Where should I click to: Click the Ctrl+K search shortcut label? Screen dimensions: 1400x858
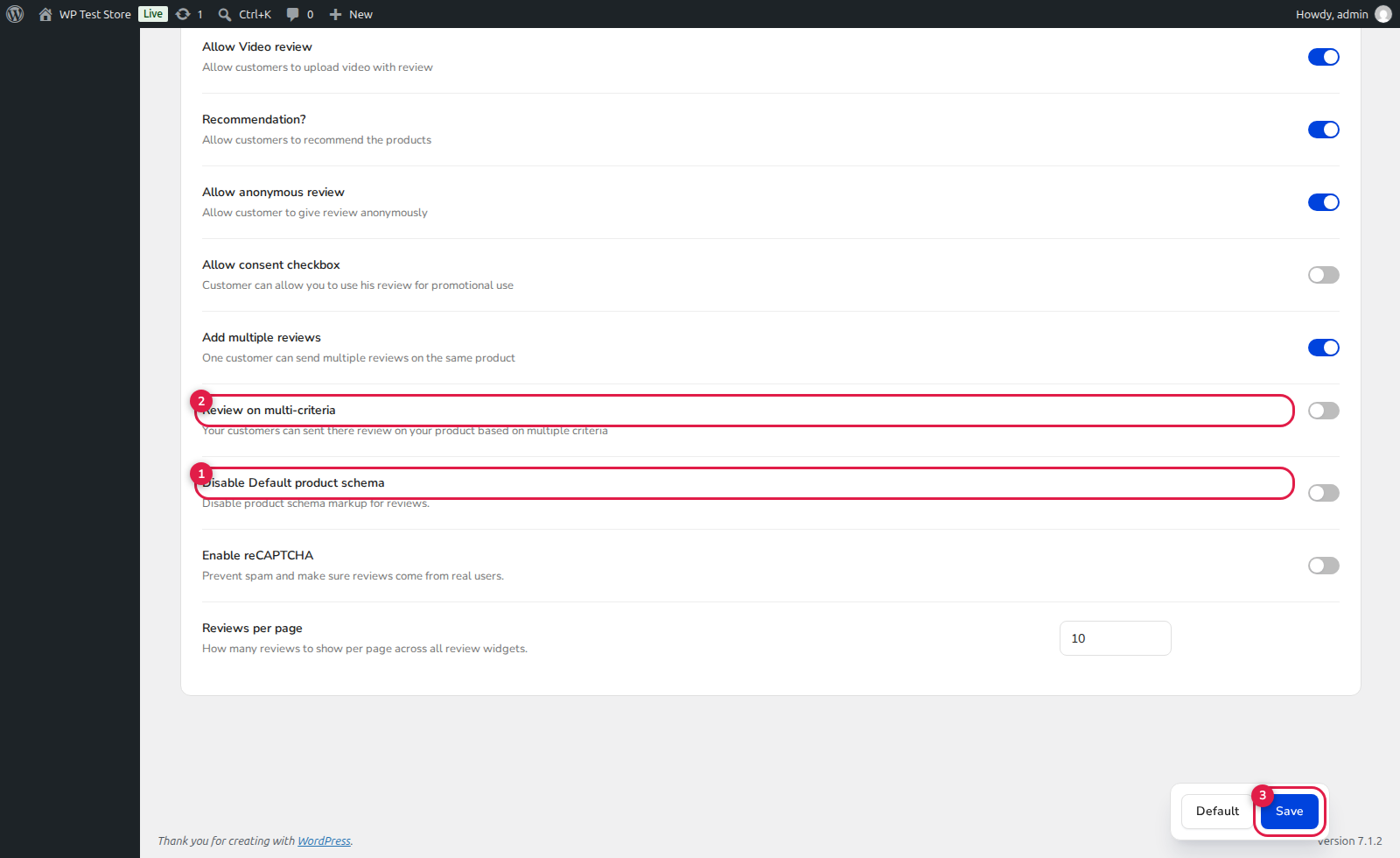pyautogui.click(x=255, y=14)
